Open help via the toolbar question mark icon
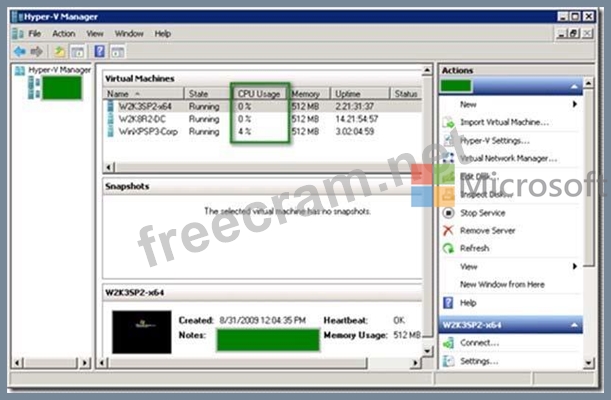Image resolution: width=611 pixels, height=400 pixels. [x=100, y=51]
